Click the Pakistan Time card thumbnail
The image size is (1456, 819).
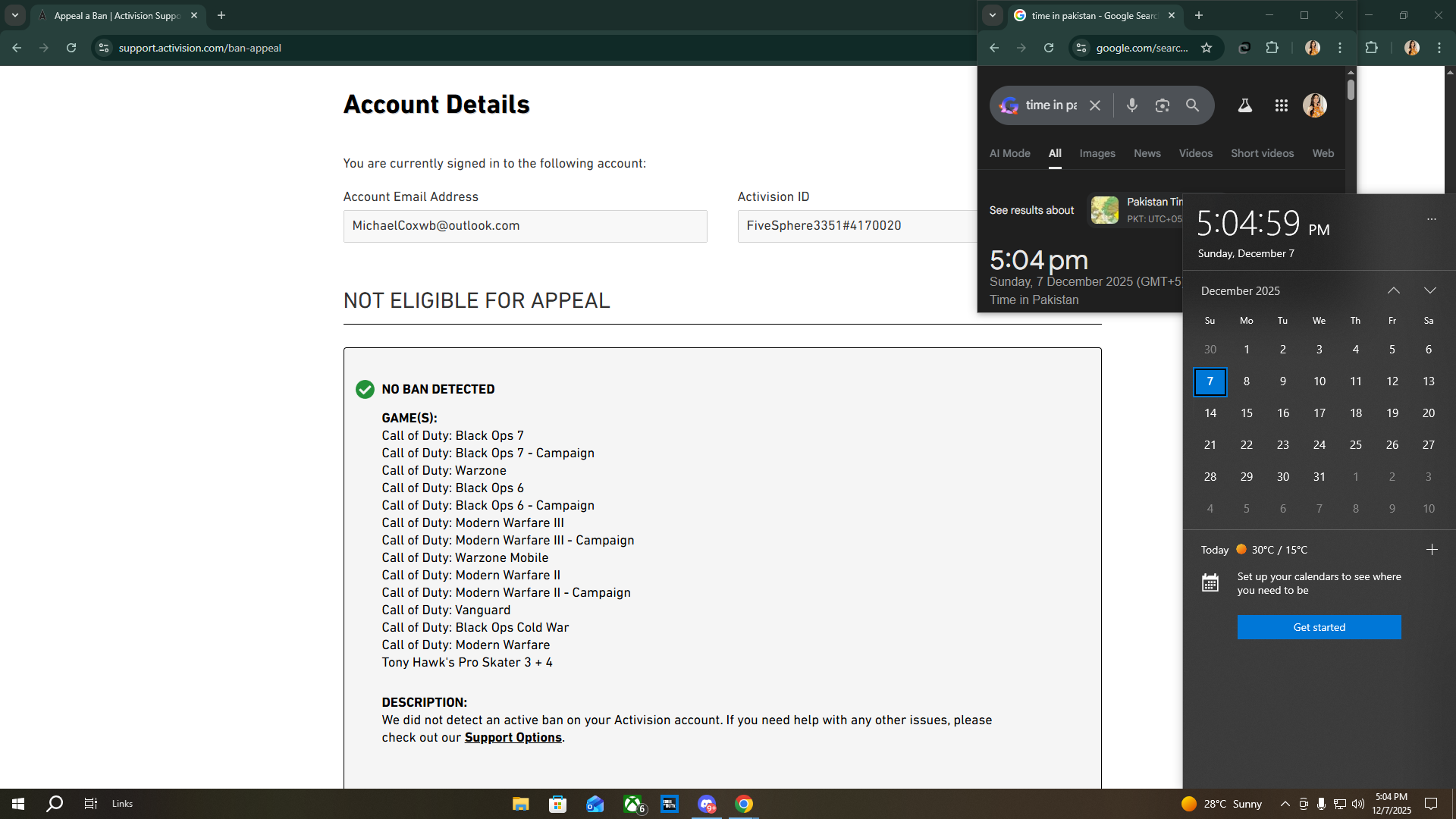click(x=1105, y=210)
